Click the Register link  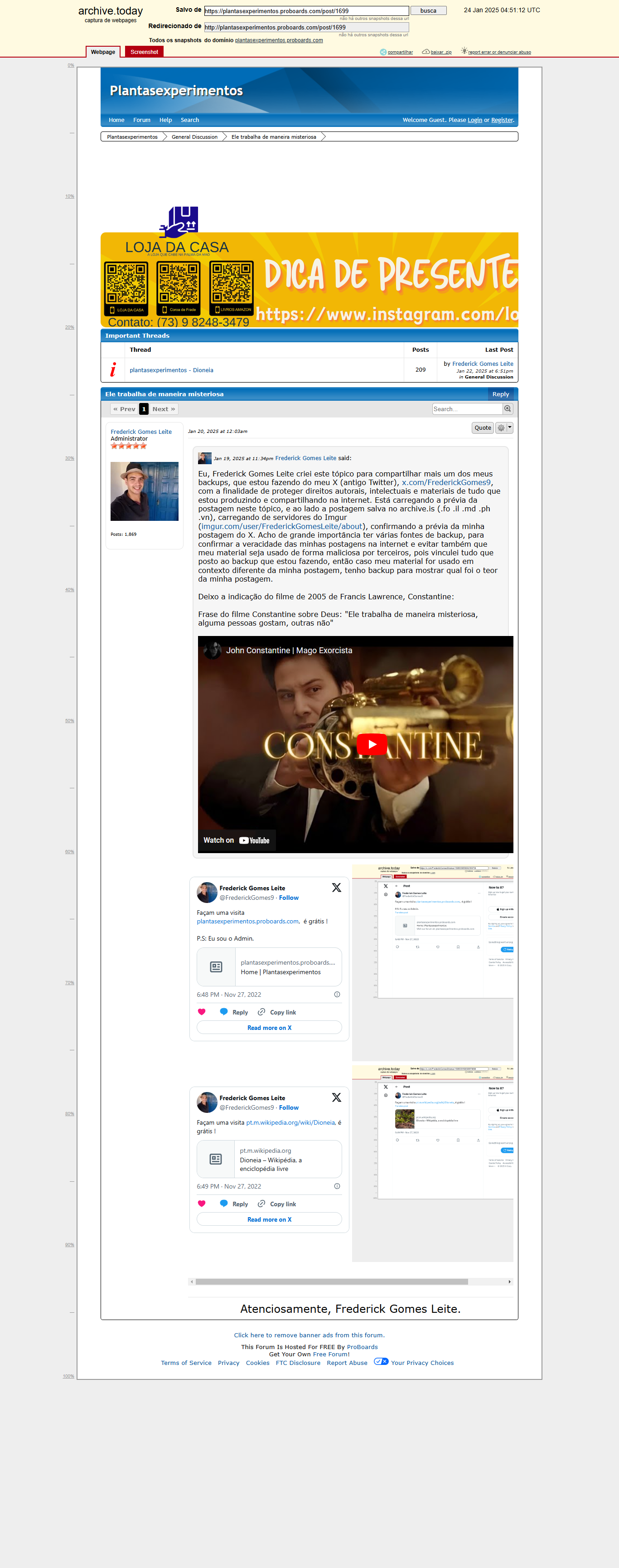coord(502,120)
